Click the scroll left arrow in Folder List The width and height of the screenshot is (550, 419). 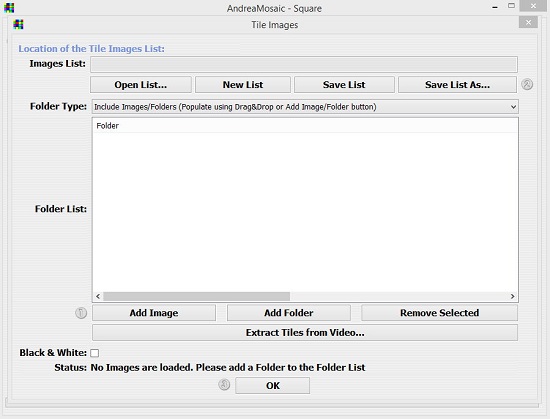pyautogui.click(x=98, y=296)
